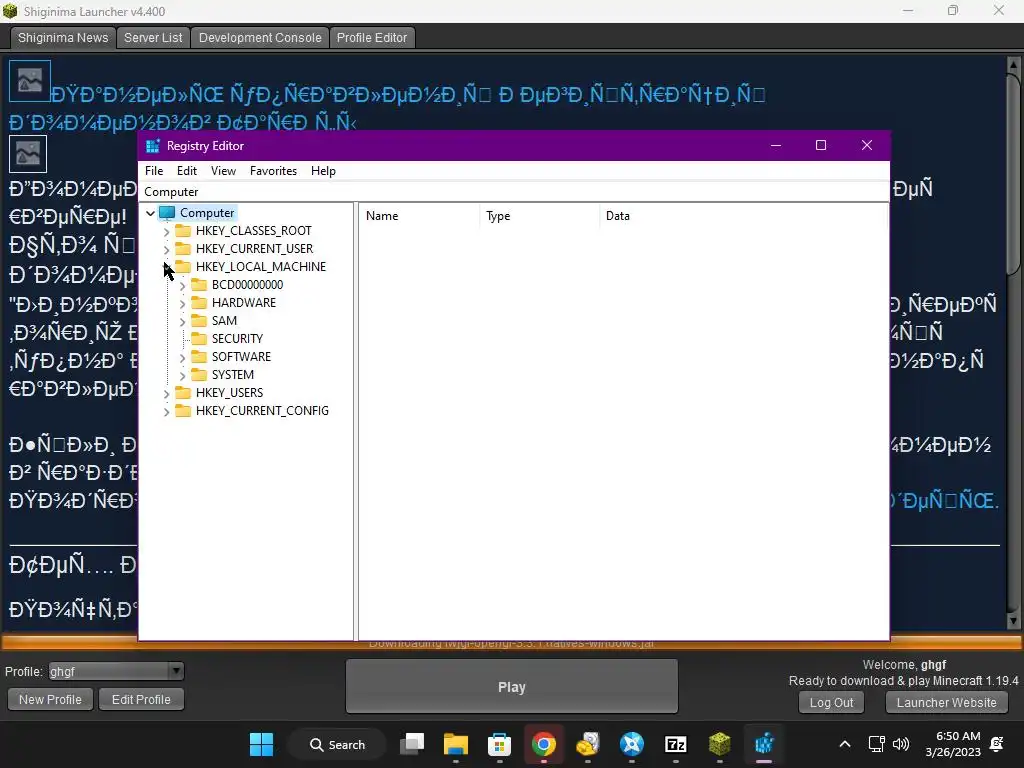1024x768 pixels.
Task: Open volume control tray icon
Action: point(901,744)
